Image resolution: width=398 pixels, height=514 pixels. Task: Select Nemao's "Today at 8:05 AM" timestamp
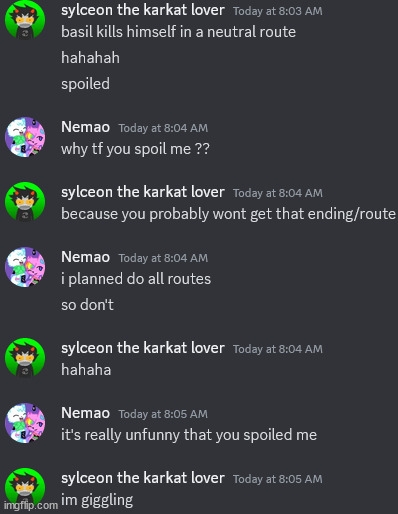click(x=163, y=414)
